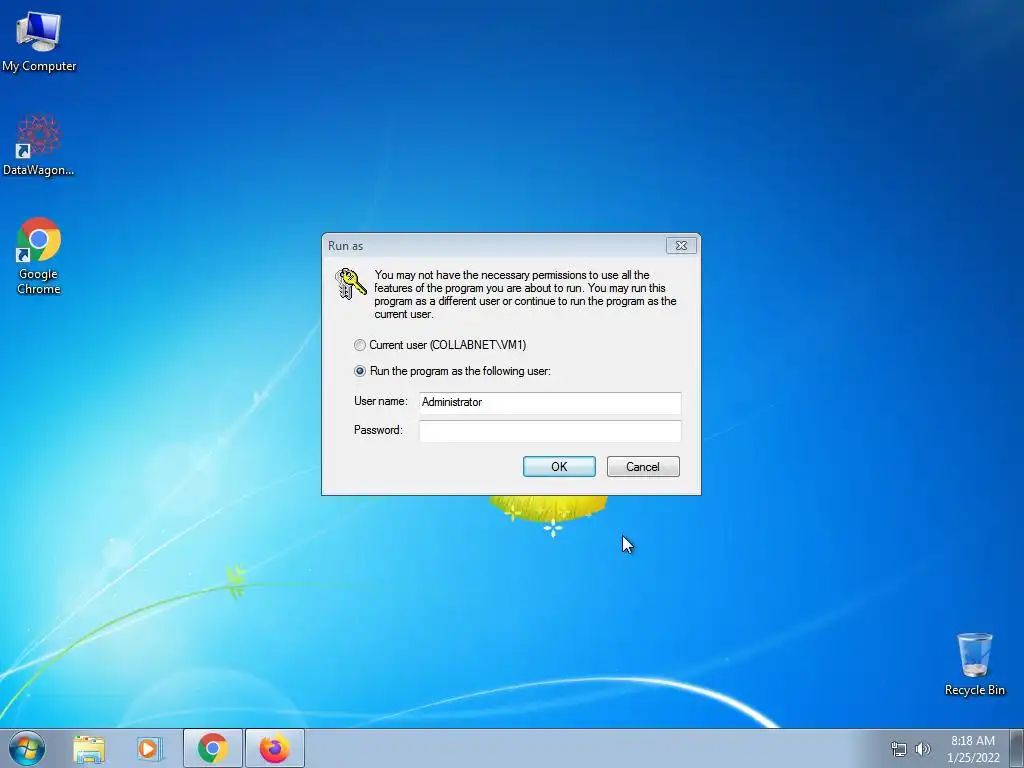Open Windows Explorer from the taskbar
This screenshot has height=768, width=1024.
pos(89,748)
